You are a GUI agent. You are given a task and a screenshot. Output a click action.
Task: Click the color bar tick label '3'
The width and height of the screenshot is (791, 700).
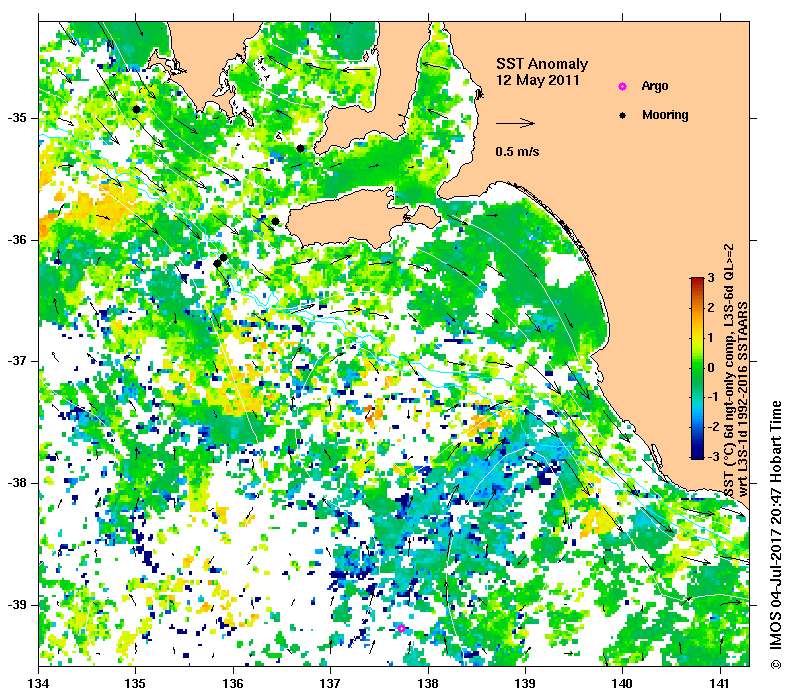pyautogui.click(x=711, y=278)
